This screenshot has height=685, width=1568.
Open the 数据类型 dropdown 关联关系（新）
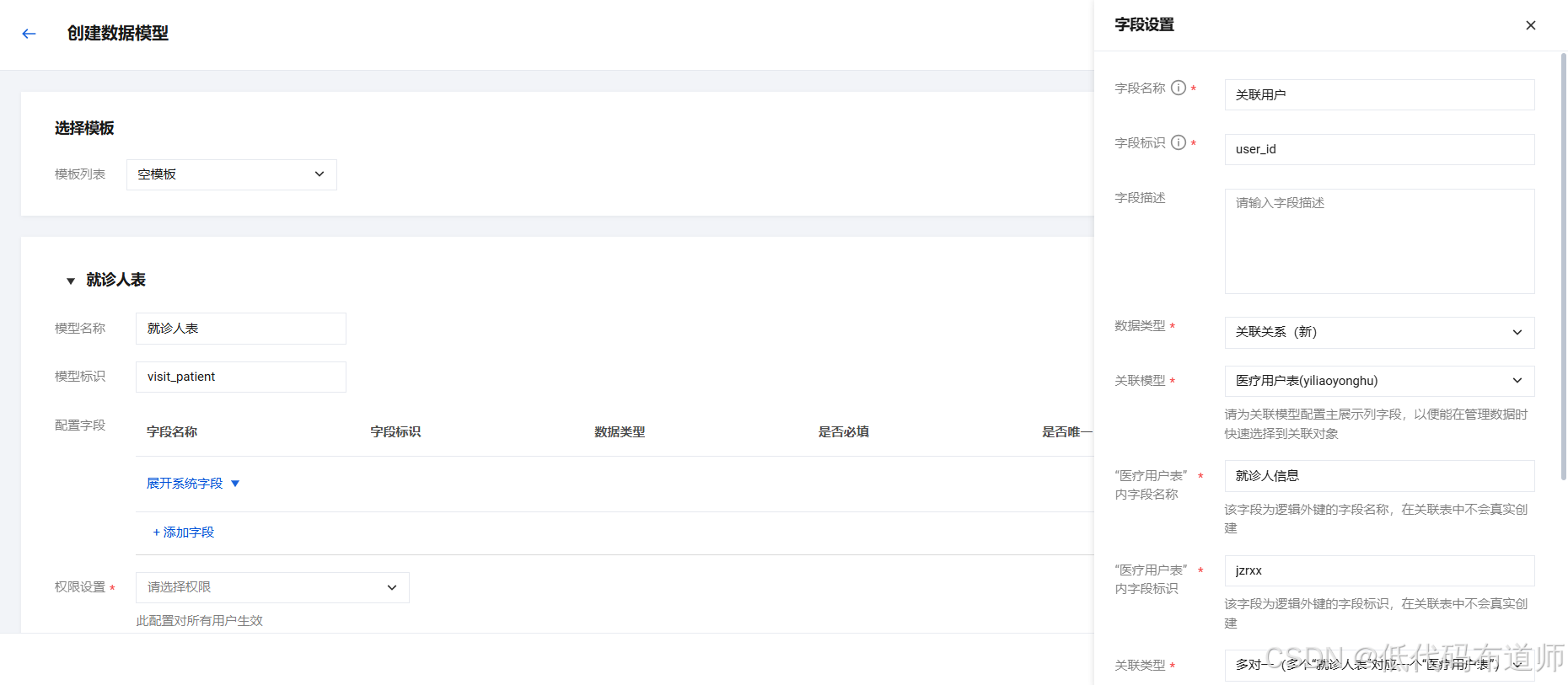[1379, 332]
